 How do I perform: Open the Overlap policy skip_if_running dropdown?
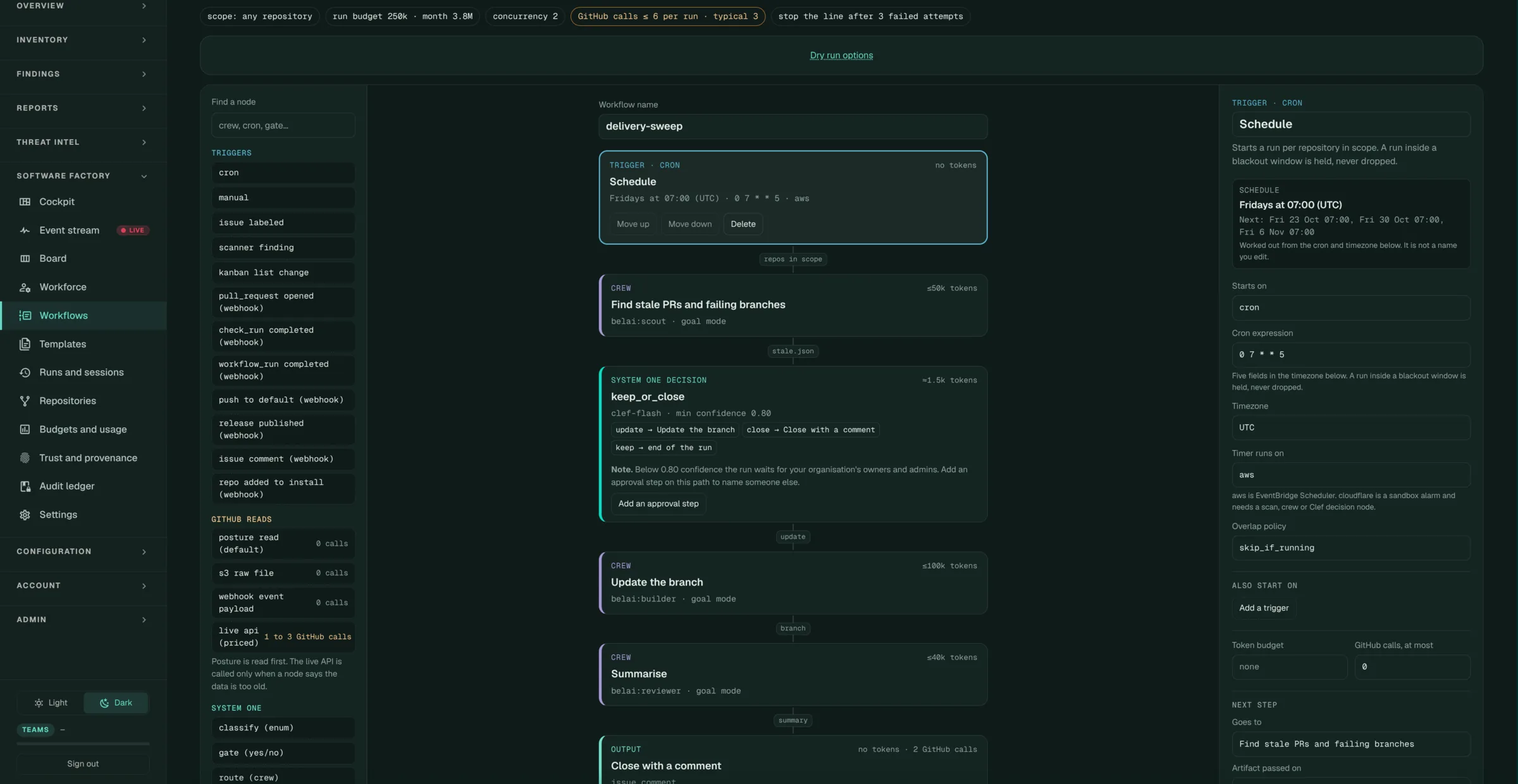1350,548
